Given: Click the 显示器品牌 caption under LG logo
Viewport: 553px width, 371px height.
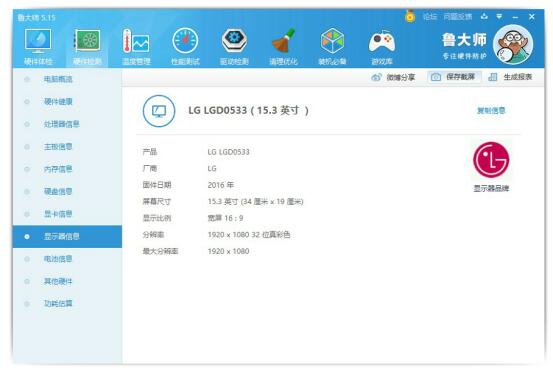Looking at the screenshot, I should click(491, 189).
